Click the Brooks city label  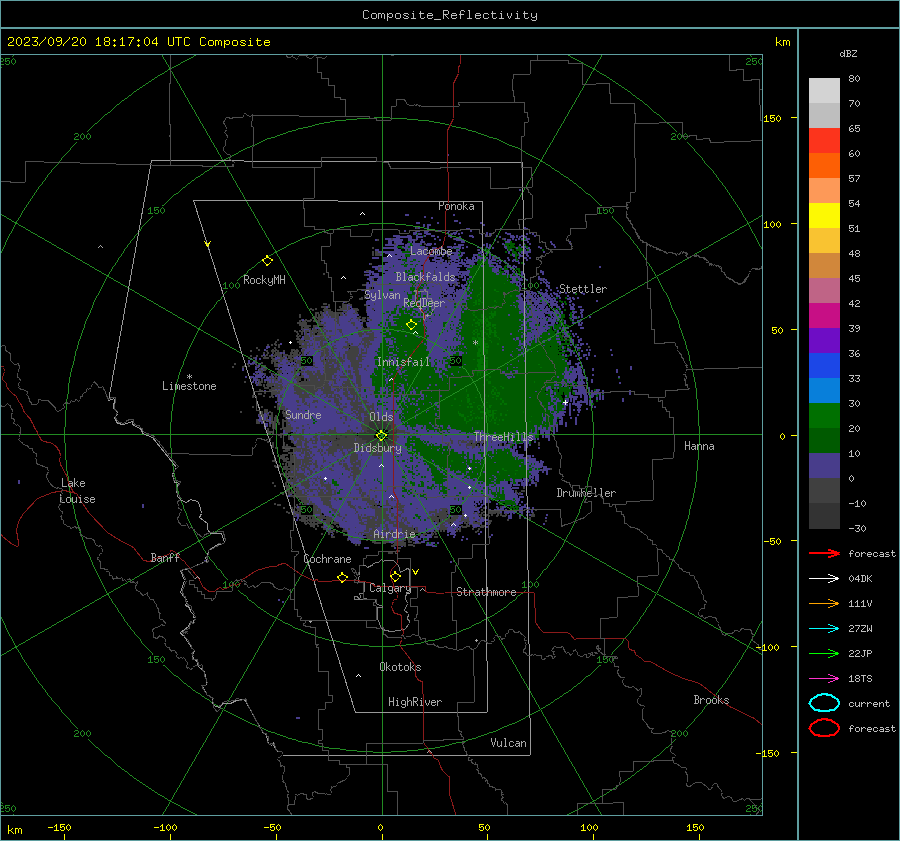(711, 700)
